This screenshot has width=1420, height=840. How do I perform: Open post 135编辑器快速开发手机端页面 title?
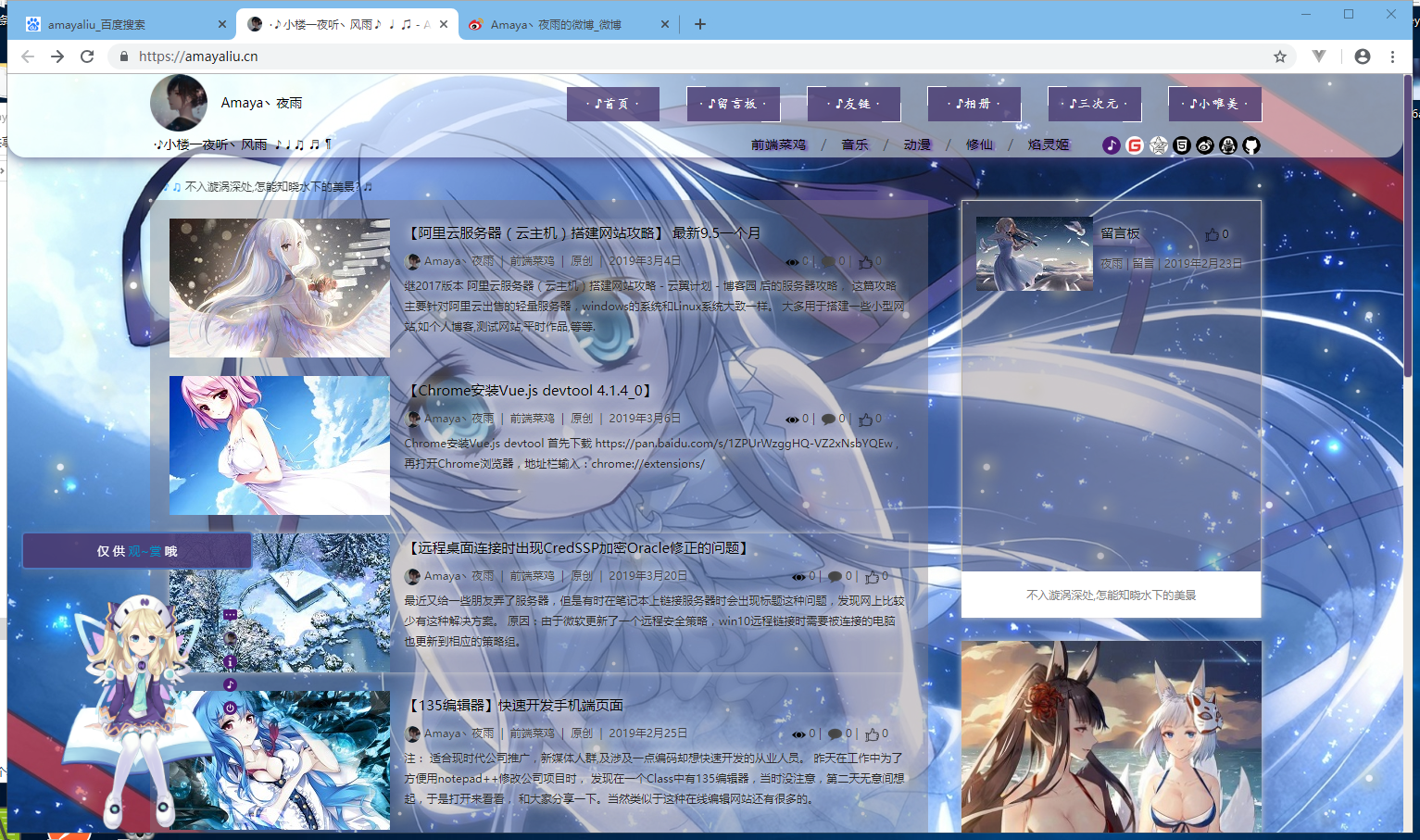click(x=514, y=706)
